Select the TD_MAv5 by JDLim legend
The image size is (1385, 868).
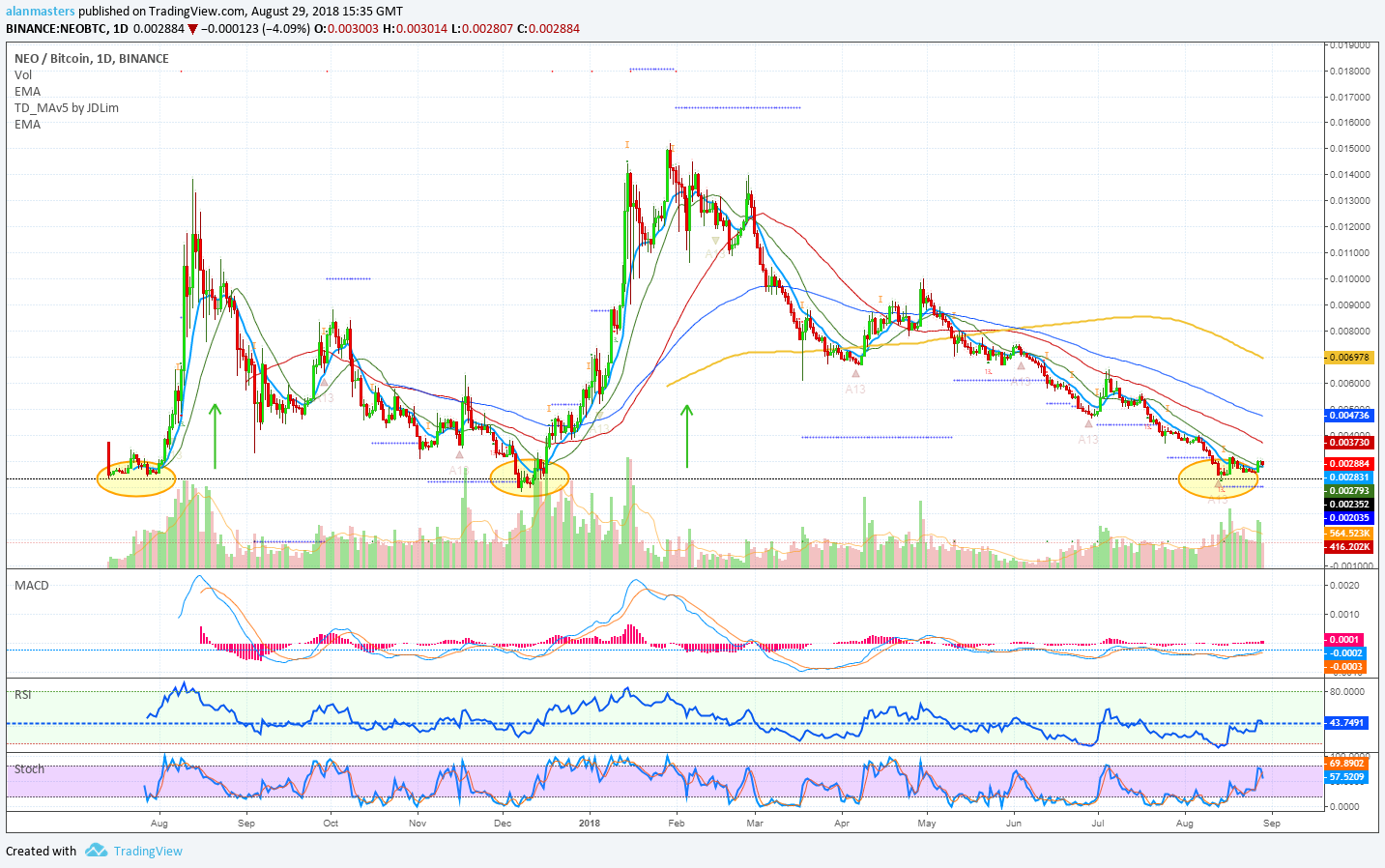coord(67,108)
